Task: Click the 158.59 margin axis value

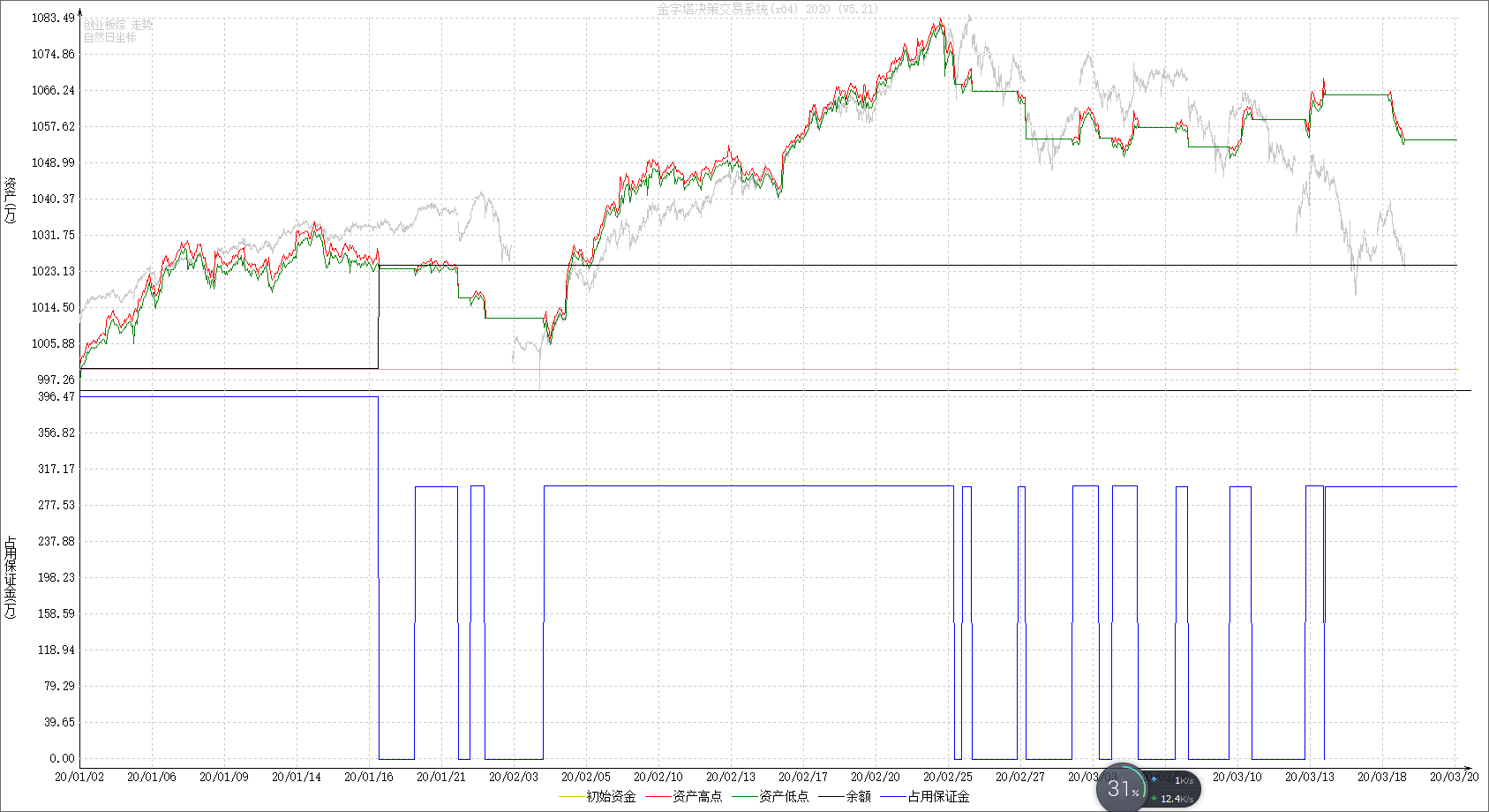Action: (56, 613)
